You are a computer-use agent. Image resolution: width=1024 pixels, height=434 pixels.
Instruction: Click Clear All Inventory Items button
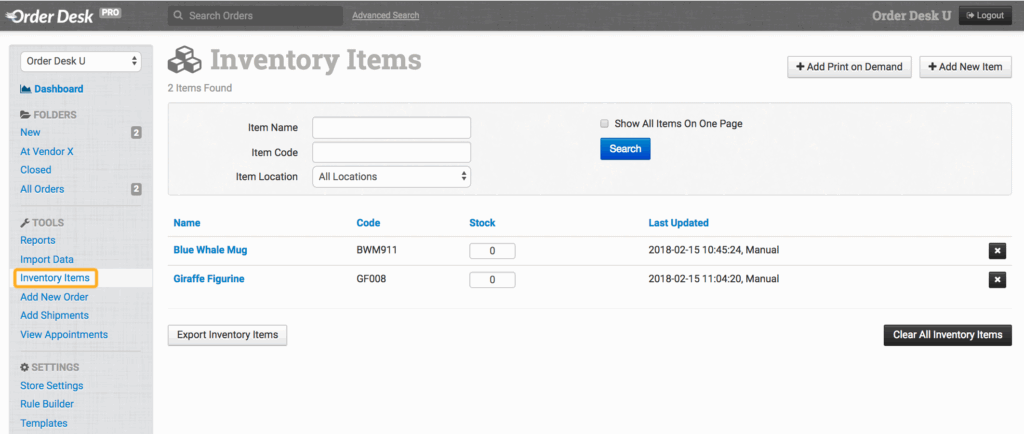pos(947,335)
